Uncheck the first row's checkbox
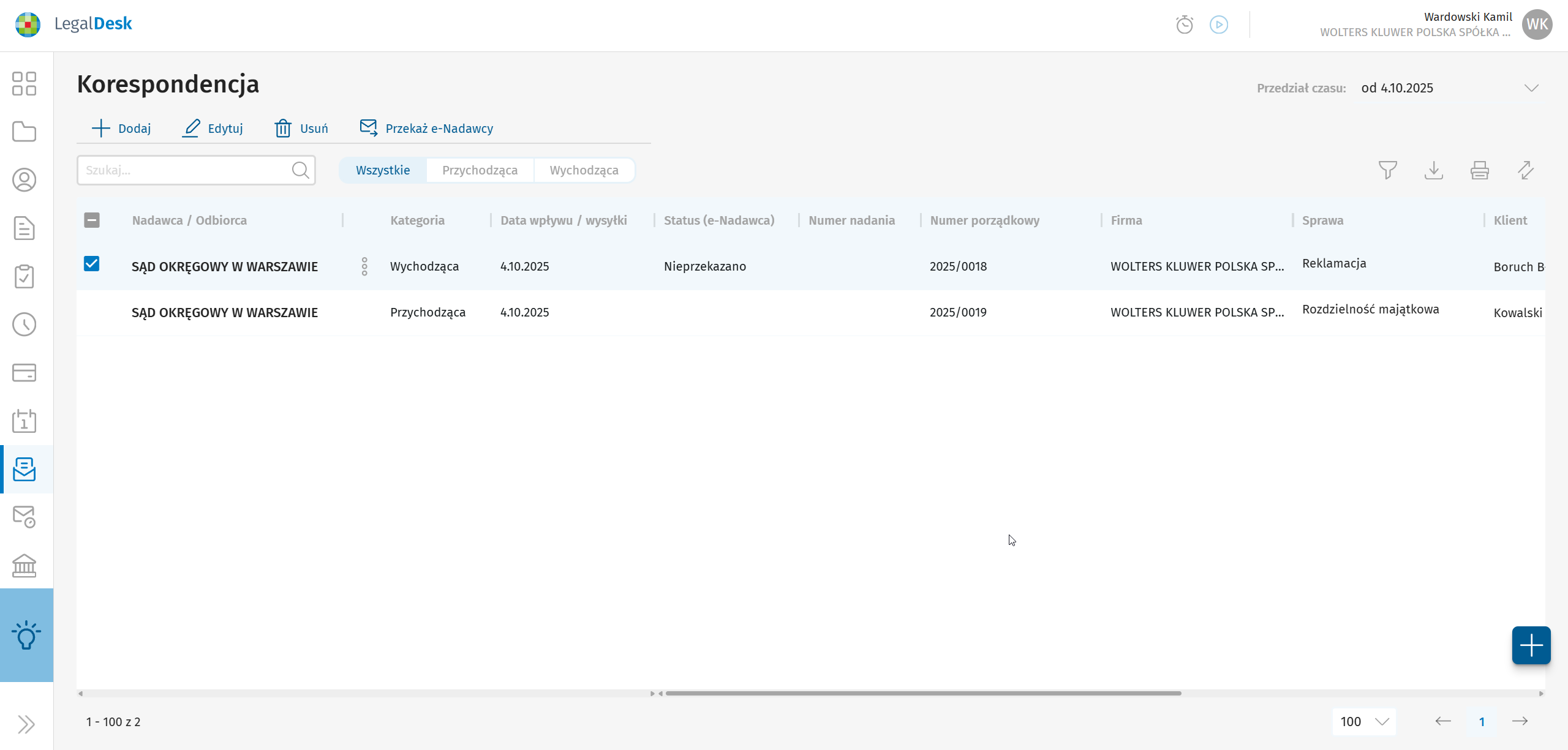This screenshot has height=750, width=1568. [92, 264]
